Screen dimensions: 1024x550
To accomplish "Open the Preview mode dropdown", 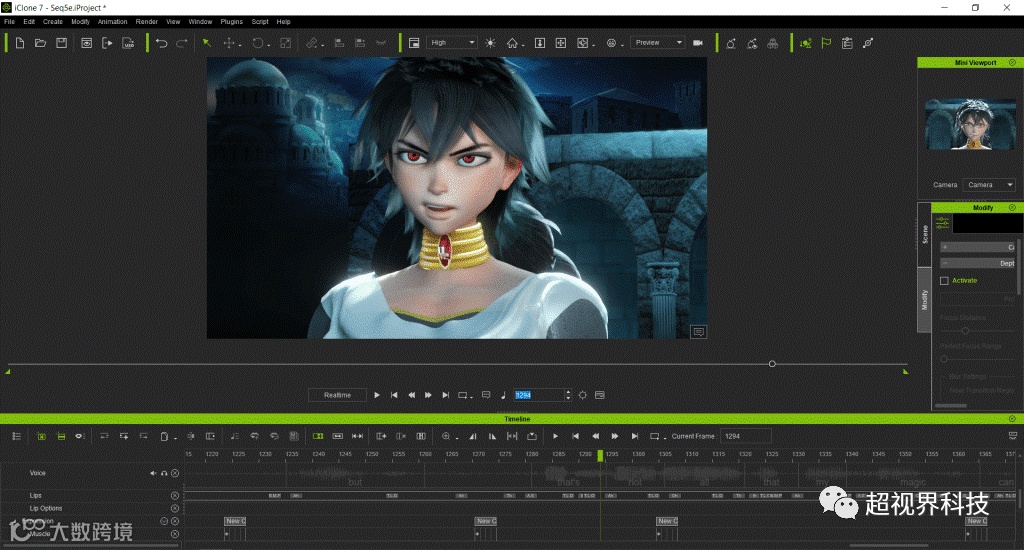I will pos(658,42).
